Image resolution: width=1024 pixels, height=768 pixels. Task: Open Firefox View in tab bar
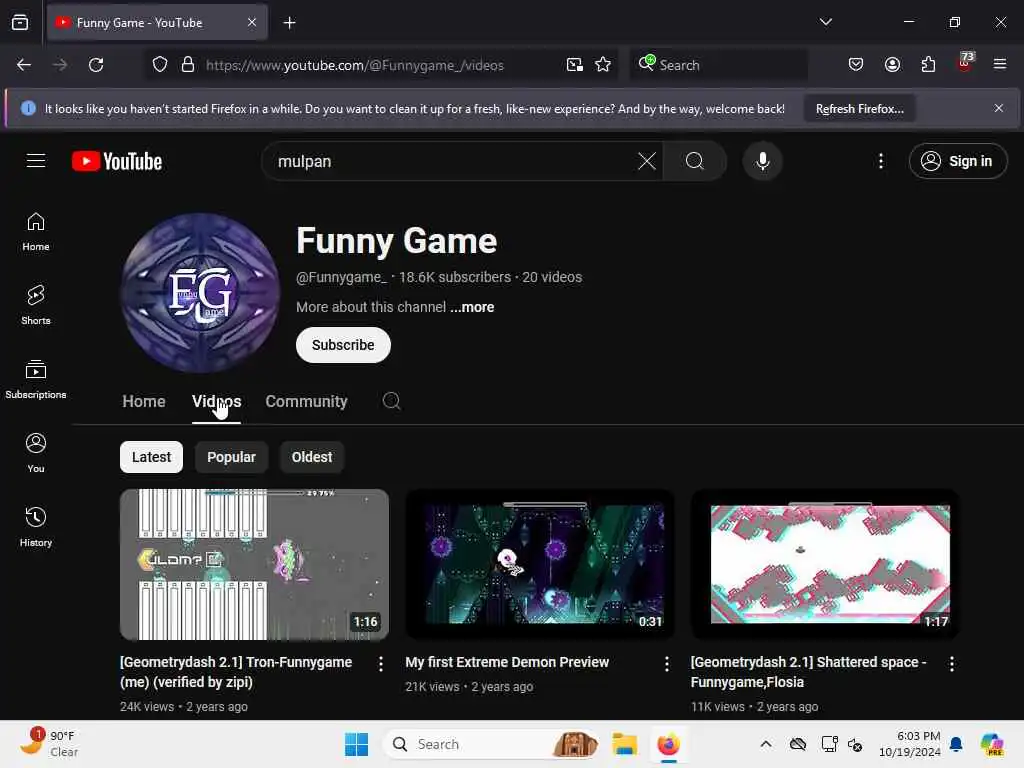(x=20, y=22)
